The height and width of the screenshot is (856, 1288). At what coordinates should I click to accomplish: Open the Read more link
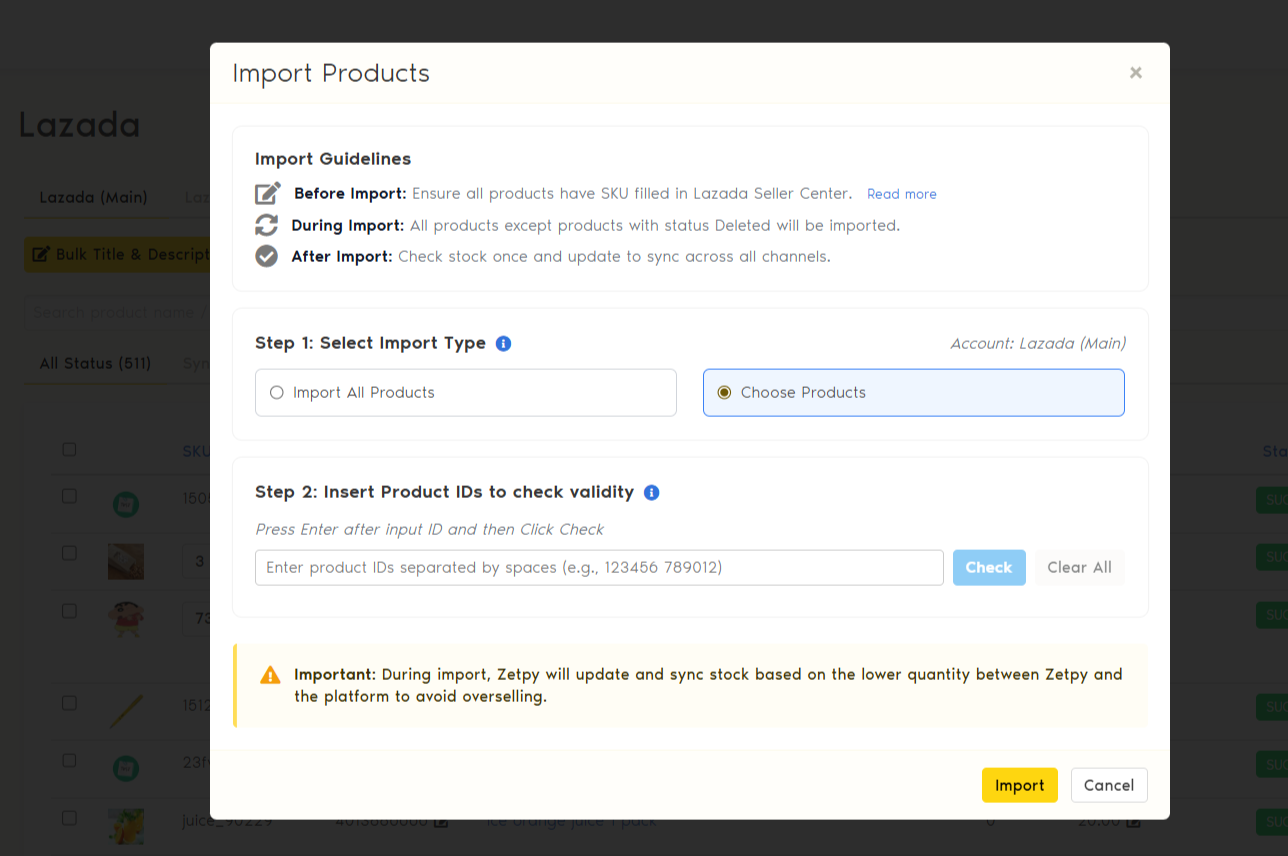coord(902,194)
